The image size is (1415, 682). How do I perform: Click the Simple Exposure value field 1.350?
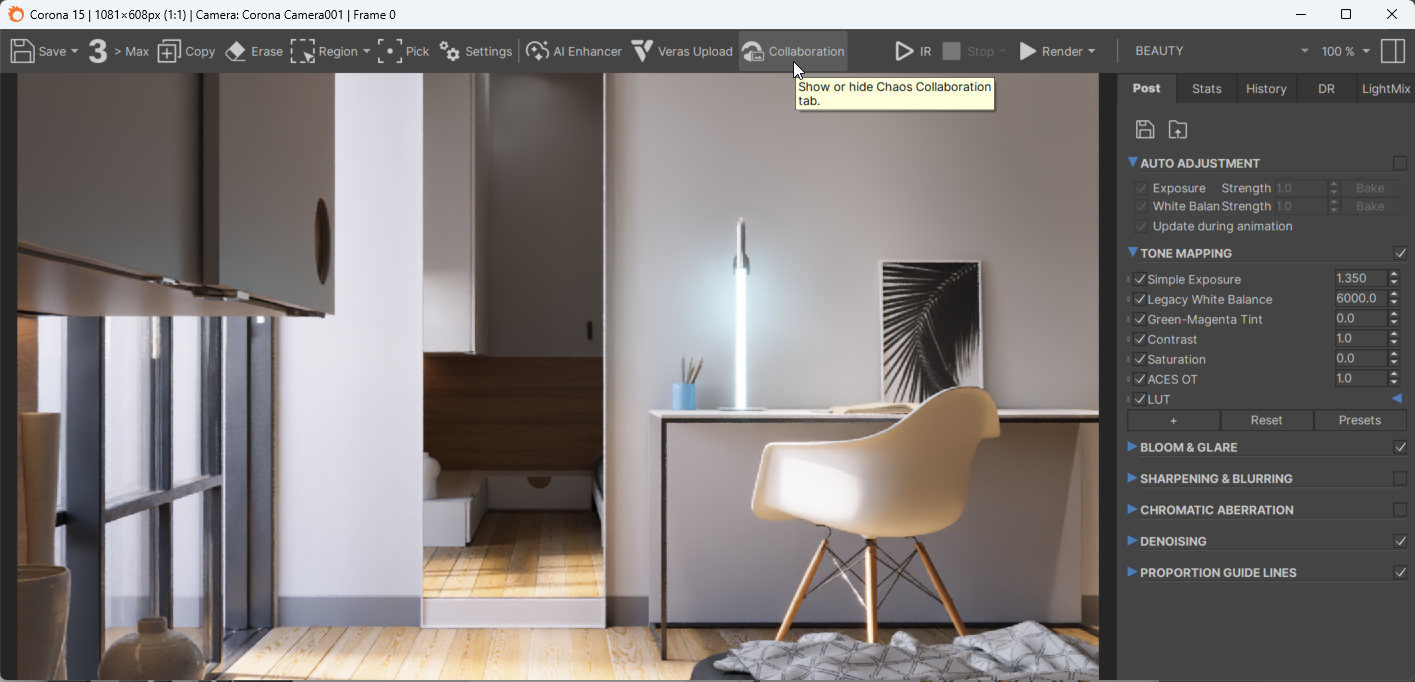pos(1360,279)
